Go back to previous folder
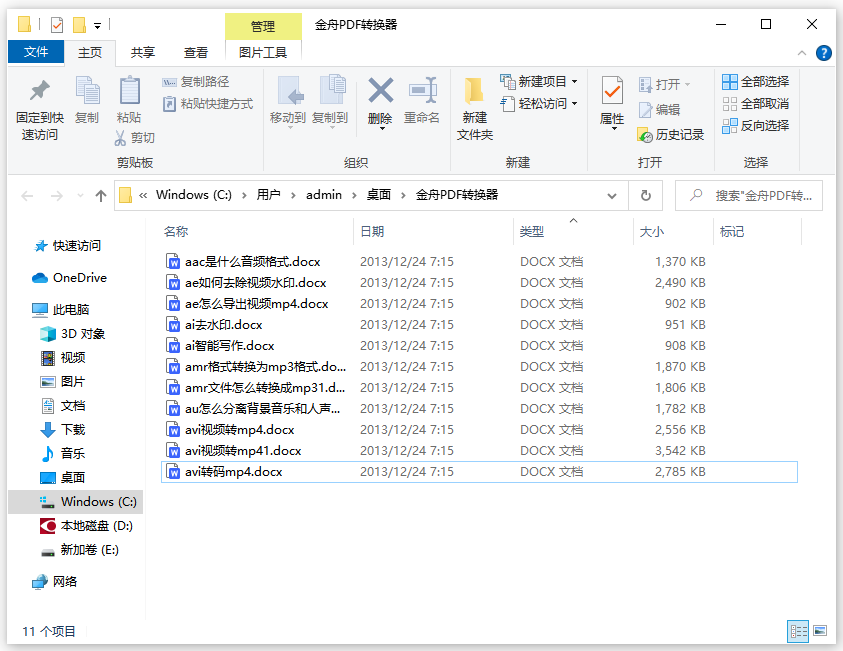Image resolution: width=843 pixels, height=651 pixels. click(27, 196)
